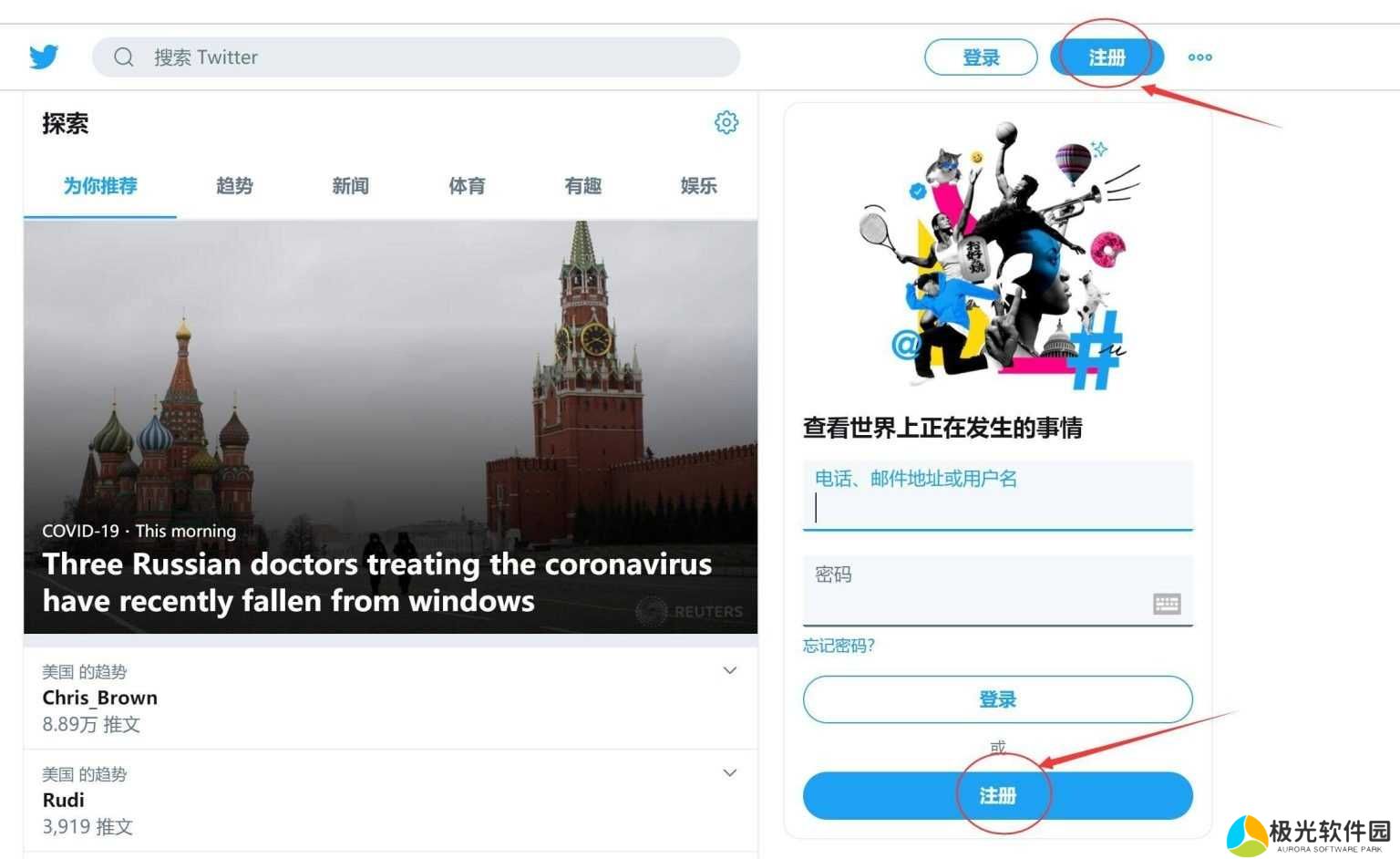This screenshot has height=859, width=1400.
Task: Click the magnifier icon in search bar
Action: (124, 57)
